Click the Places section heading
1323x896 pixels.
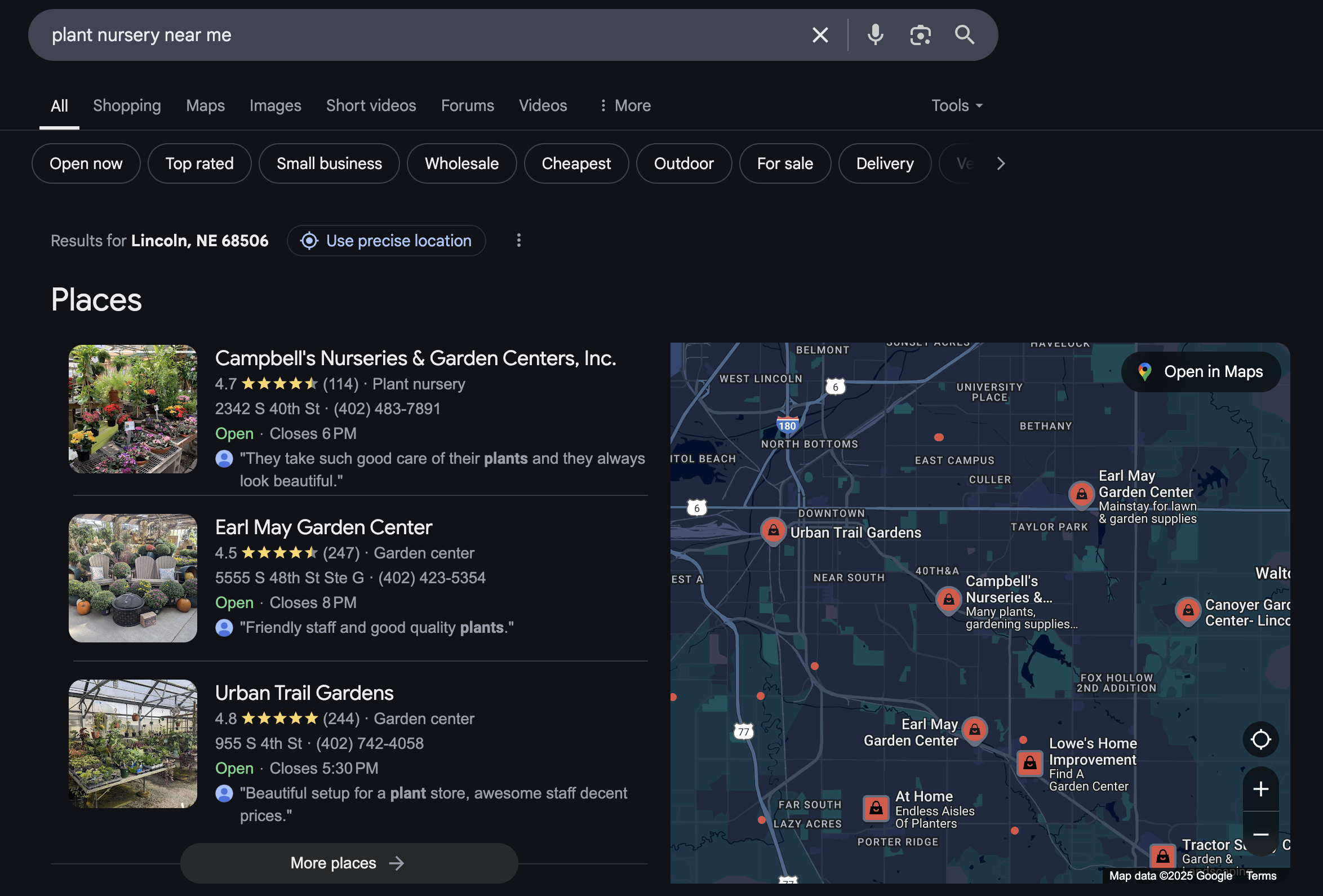pyautogui.click(x=96, y=300)
